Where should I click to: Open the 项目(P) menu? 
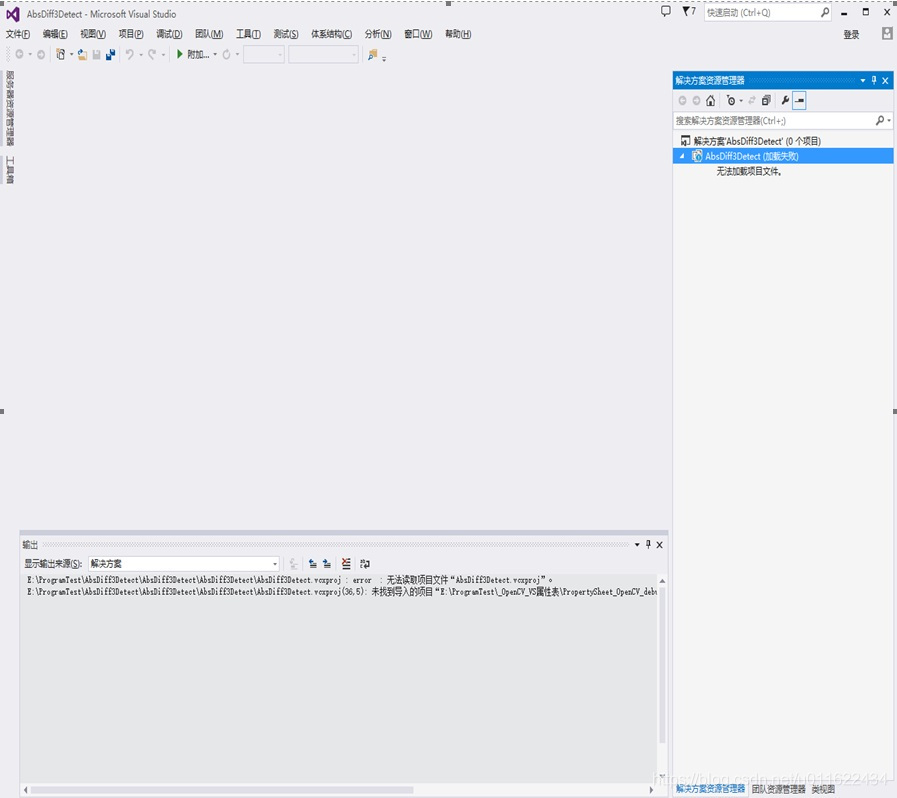point(131,34)
